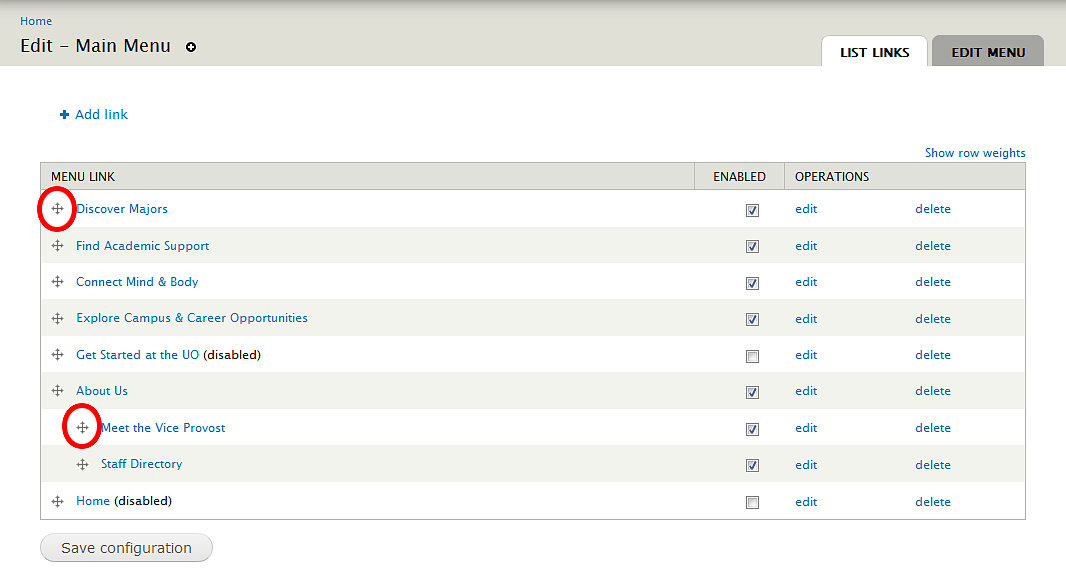This screenshot has width=1066, height=578.
Task: Click drag handle for Find Academic Support
Action: coord(57,246)
